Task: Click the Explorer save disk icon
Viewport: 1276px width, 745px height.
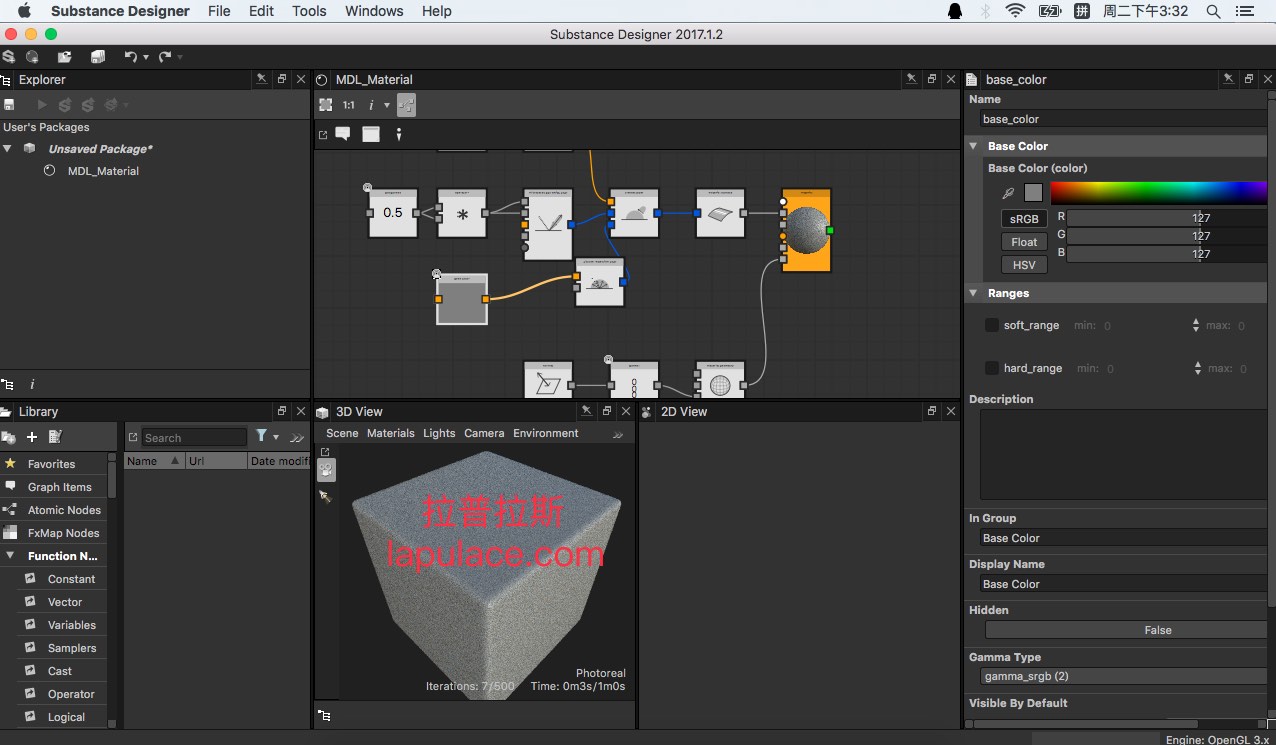Action: pyautogui.click(x=9, y=104)
